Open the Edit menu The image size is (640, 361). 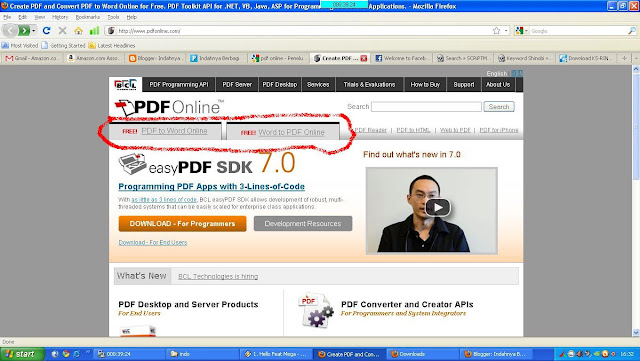coord(22,17)
